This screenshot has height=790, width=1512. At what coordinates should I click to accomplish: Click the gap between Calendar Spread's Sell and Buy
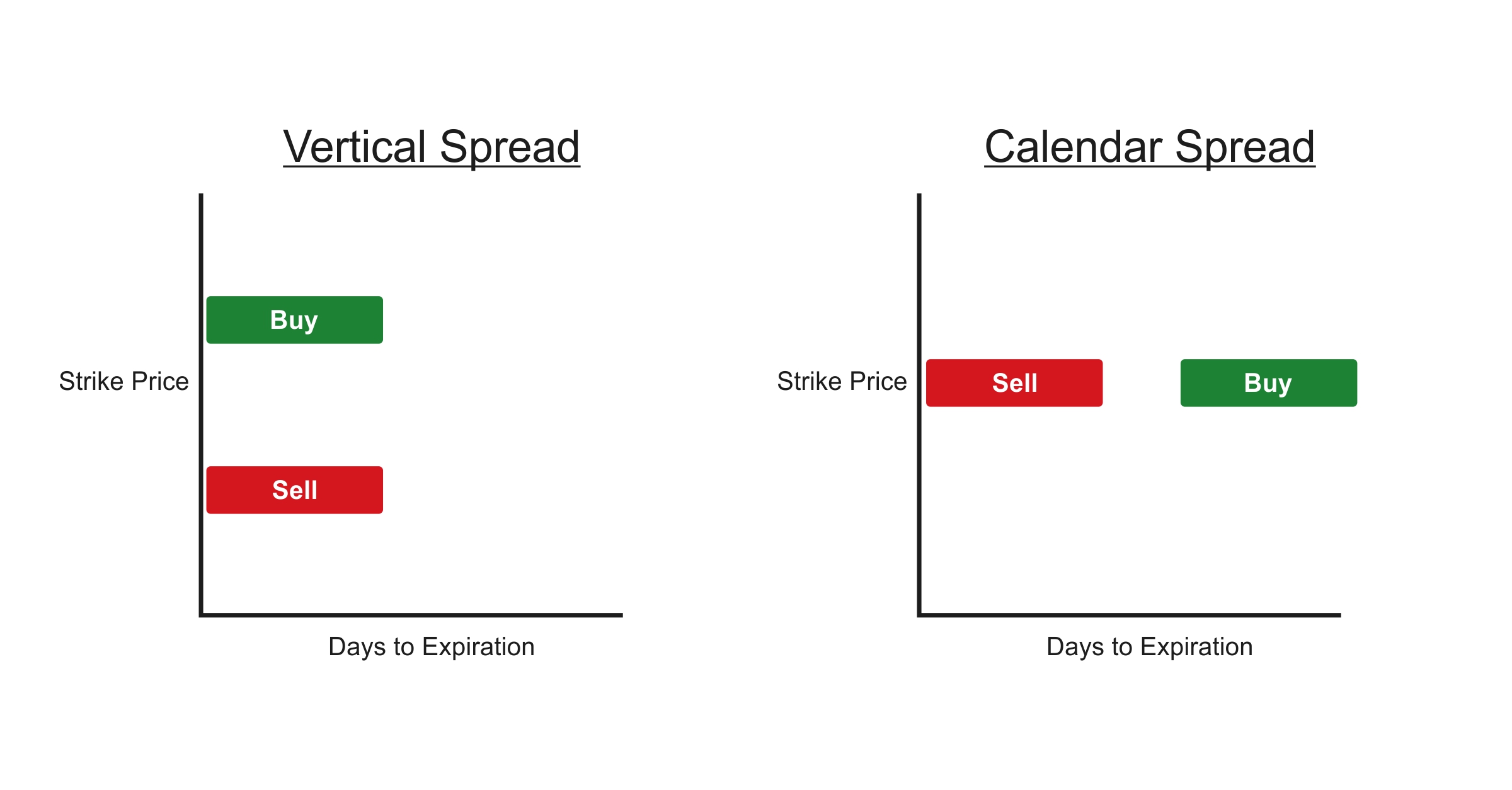coord(1142,383)
